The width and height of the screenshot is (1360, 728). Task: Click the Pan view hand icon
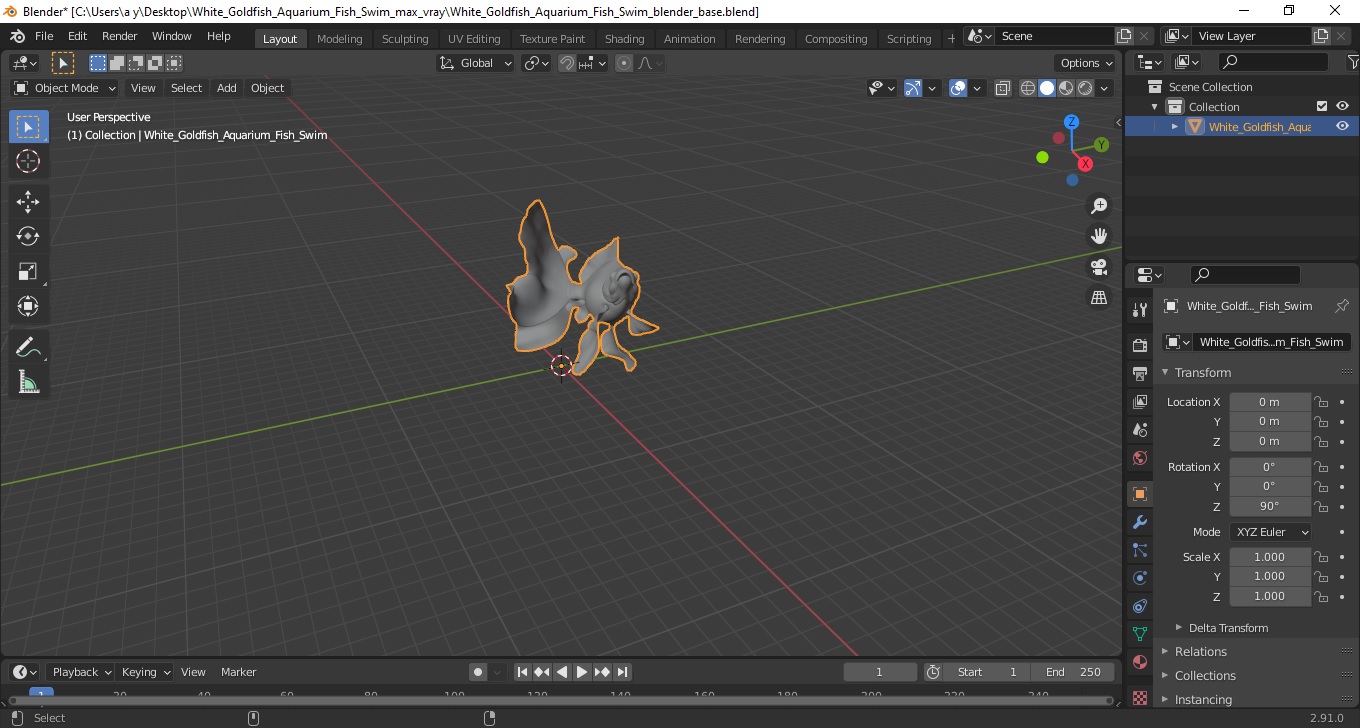(1099, 236)
